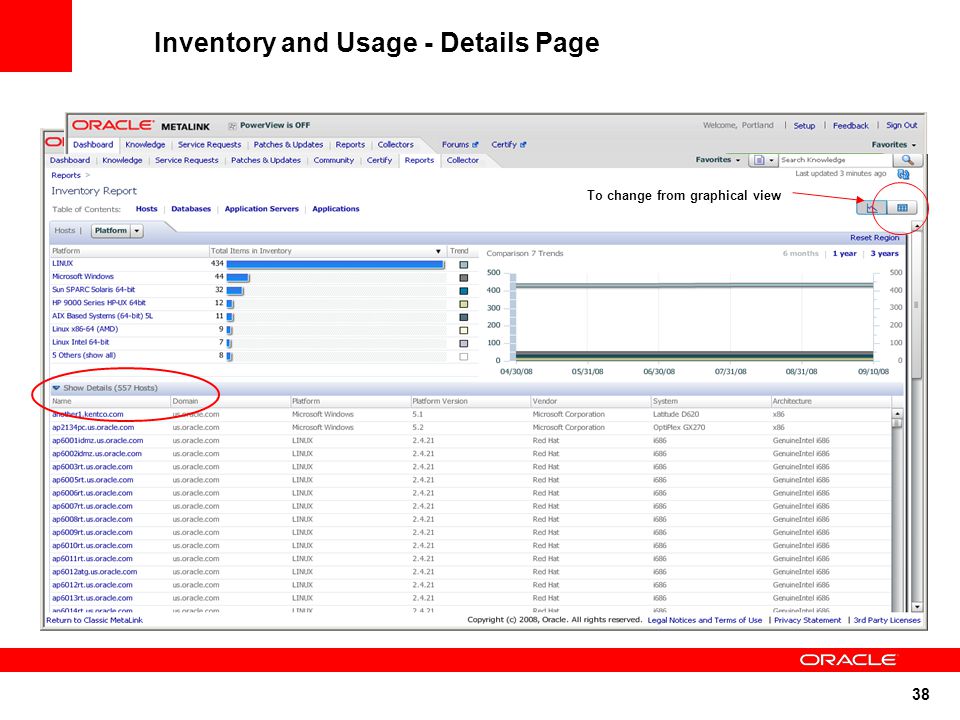The width and height of the screenshot is (960, 720).
Task: Jump to Application Servers in Table of Contents
Action: 261,209
